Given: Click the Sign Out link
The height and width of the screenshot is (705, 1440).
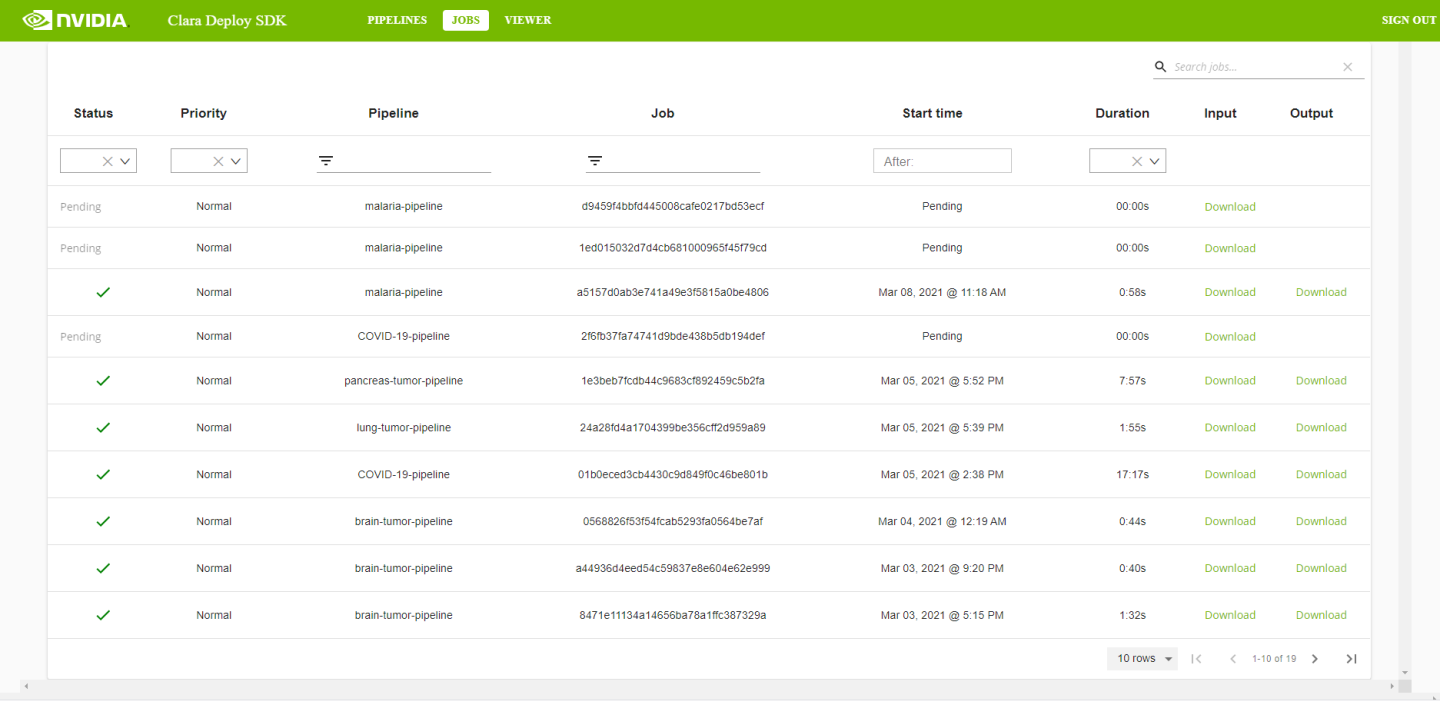Looking at the screenshot, I should [x=1408, y=20].
